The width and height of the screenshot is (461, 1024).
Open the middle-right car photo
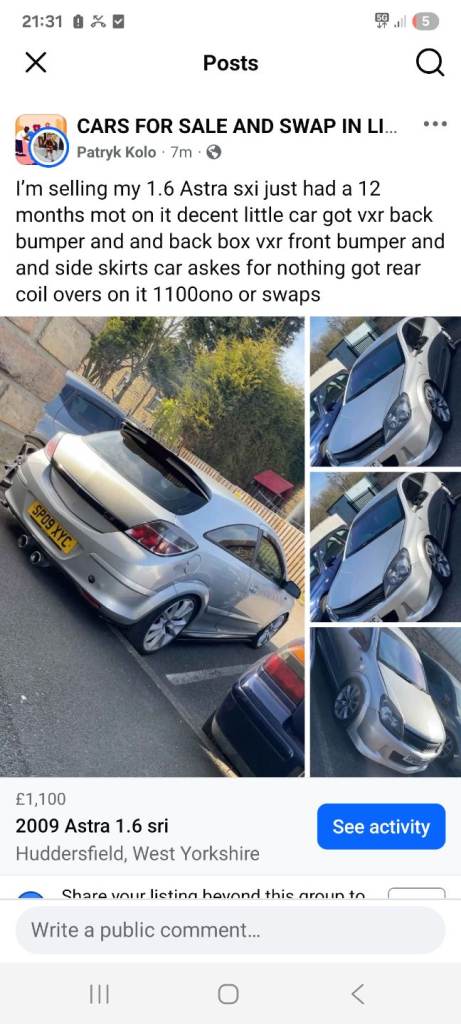pyautogui.click(x=385, y=547)
